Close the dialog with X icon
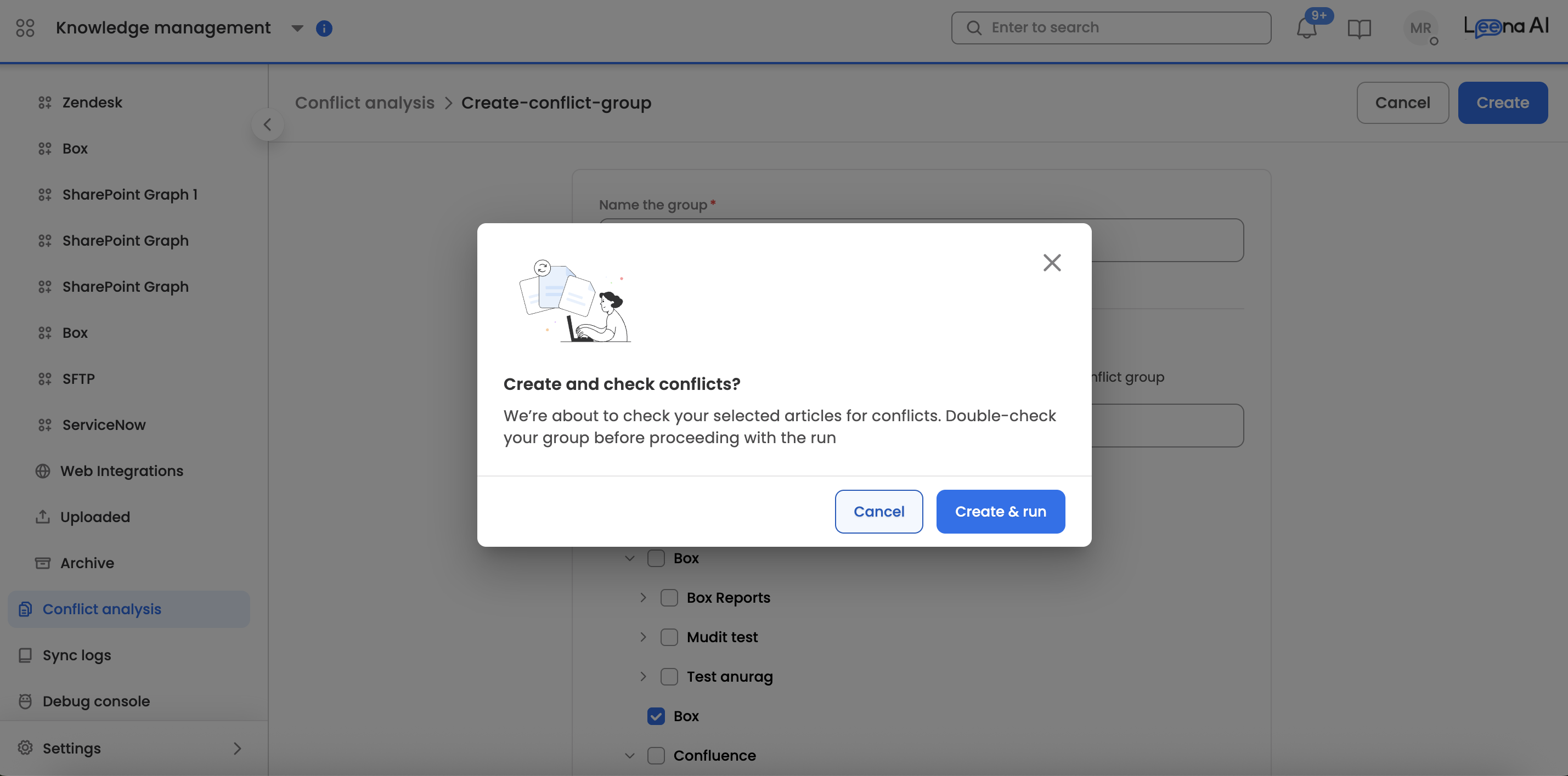This screenshot has height=776, width=1568. click(1052, 263)
